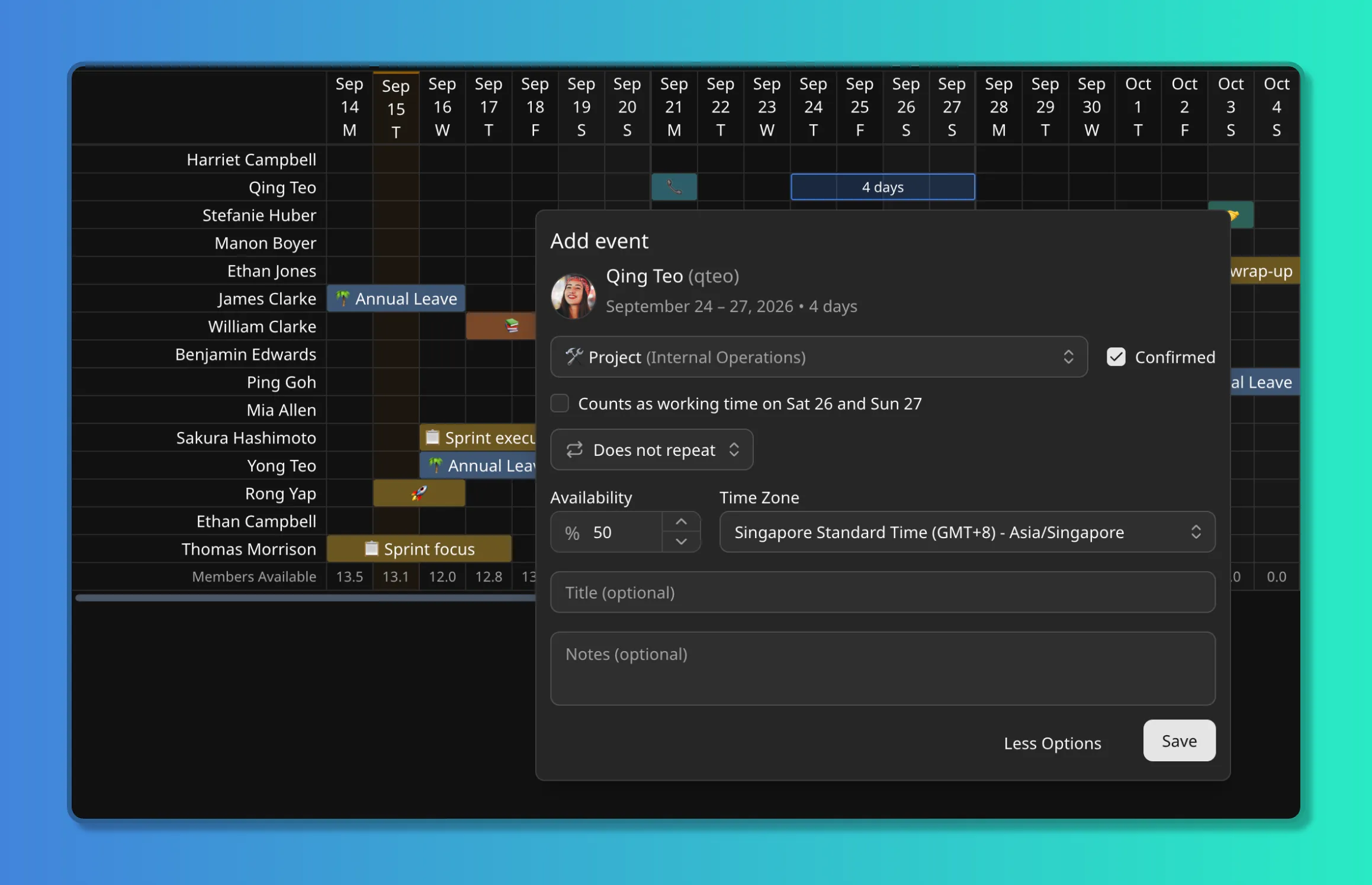Click the phone call event on Sep 21
This screenshot has height=885, width=1372.
(x=674, y=187)
